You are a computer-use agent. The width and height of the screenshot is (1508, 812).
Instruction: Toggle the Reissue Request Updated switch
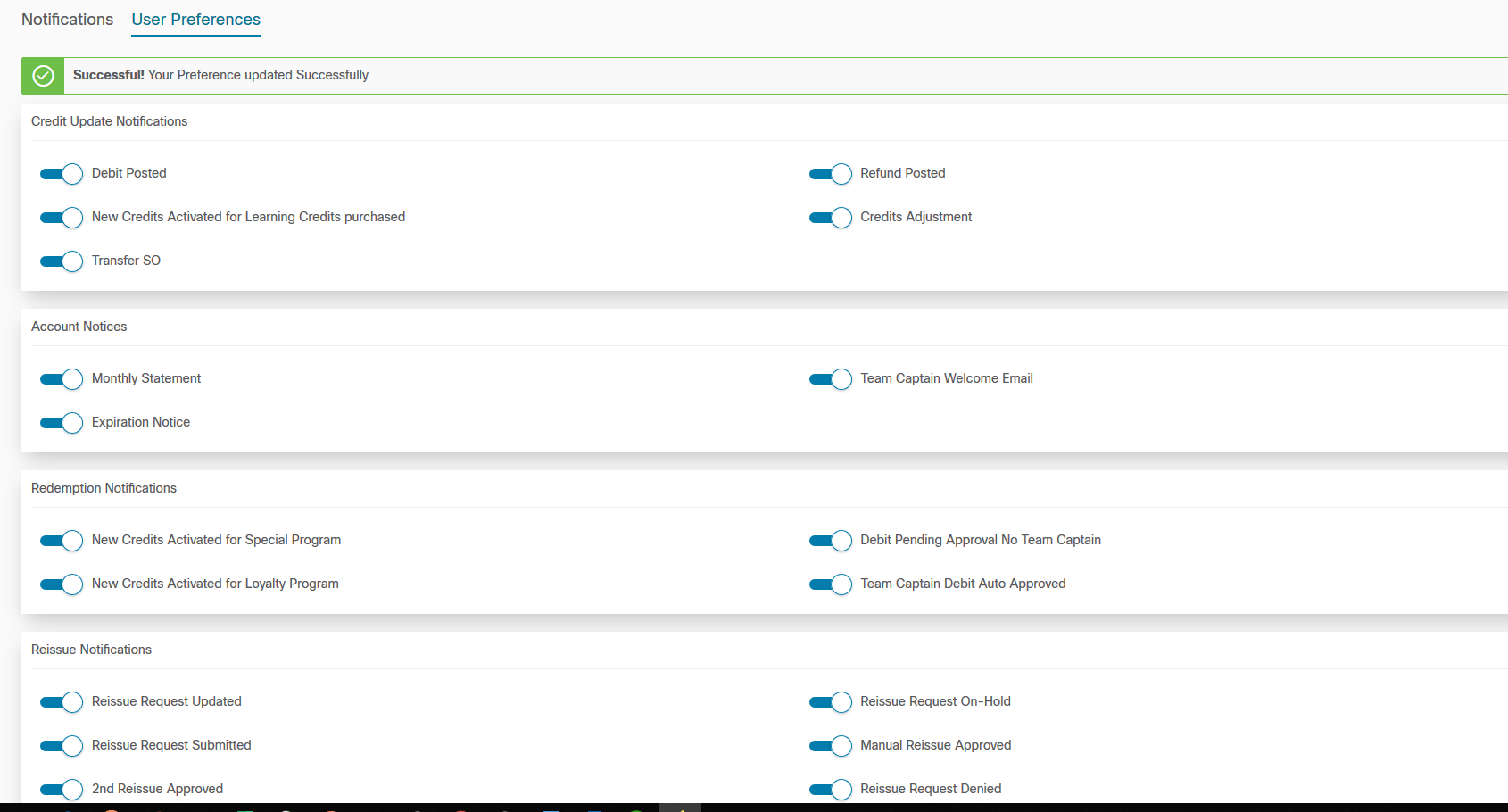62,702
